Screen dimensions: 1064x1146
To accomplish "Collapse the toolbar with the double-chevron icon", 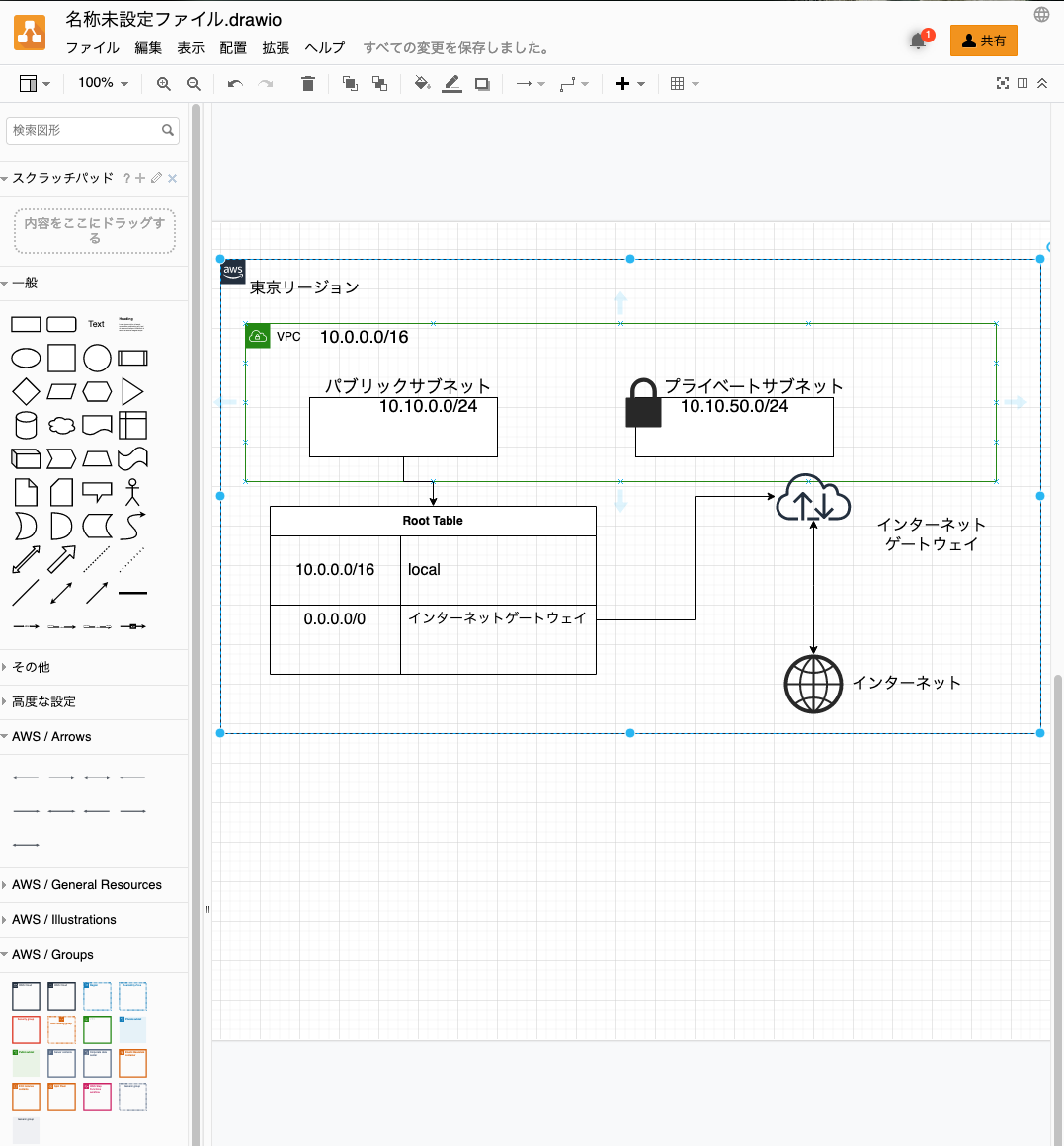I will pos(1042,83).
